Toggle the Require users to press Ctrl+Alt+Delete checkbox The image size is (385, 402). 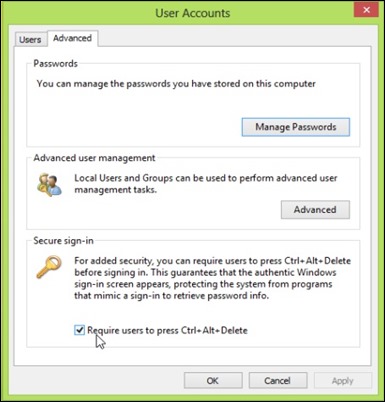79,330
